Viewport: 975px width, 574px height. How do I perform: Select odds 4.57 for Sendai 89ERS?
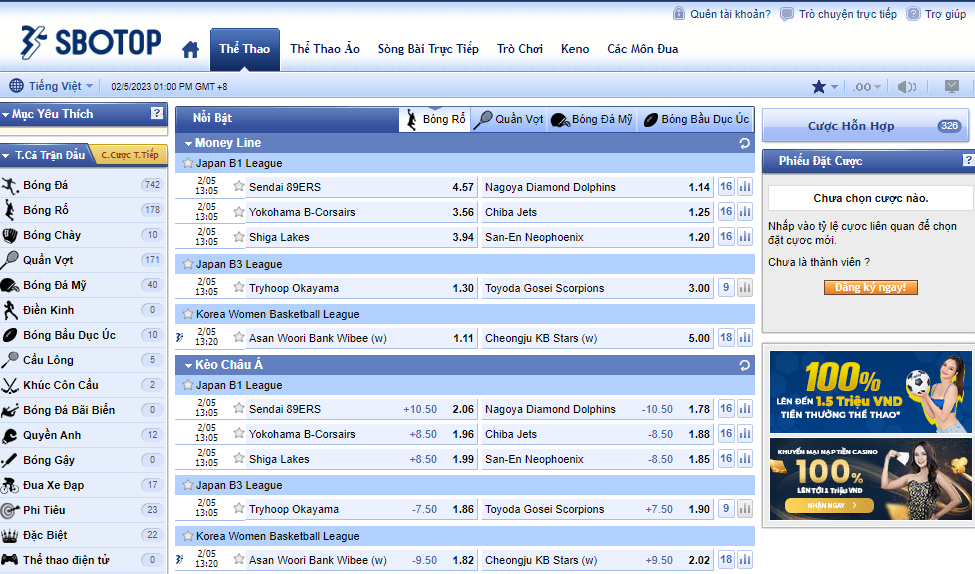(462, 187)
